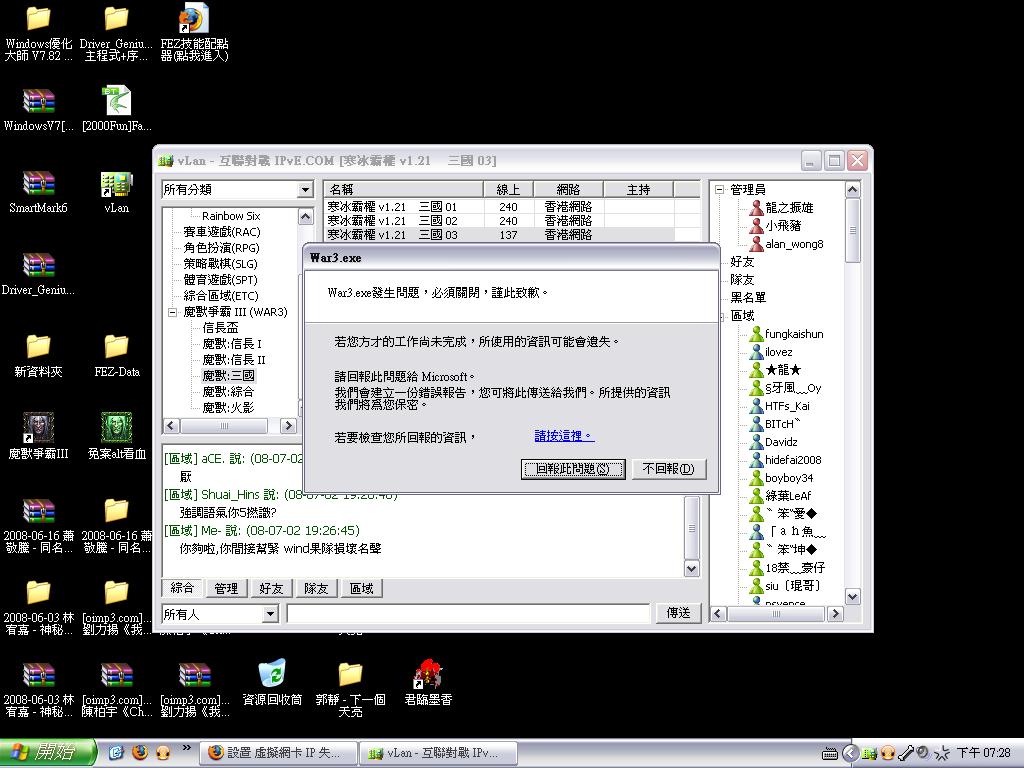Open the 魔獸爭霸III desktop shortcut
This screenshot has width=1024, height=768.
coord(38,429)
